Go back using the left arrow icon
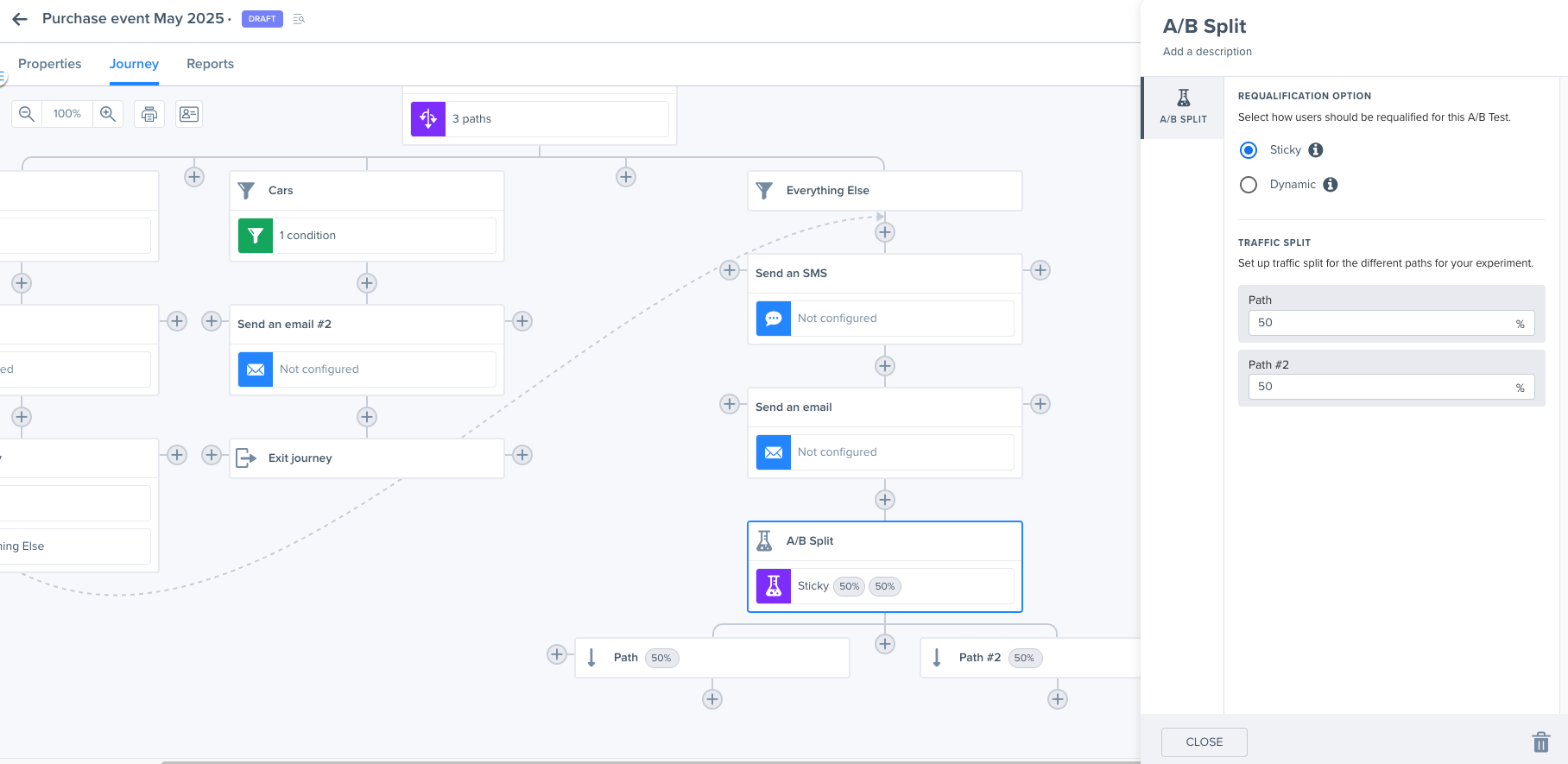The width and height of the screenshot is (1568, 764). 20,19
